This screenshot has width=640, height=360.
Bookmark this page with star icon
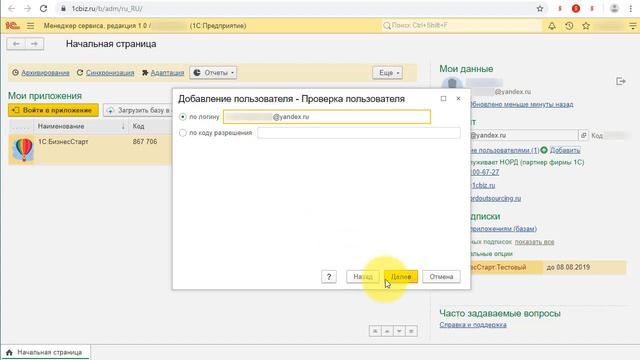[540, 9]
